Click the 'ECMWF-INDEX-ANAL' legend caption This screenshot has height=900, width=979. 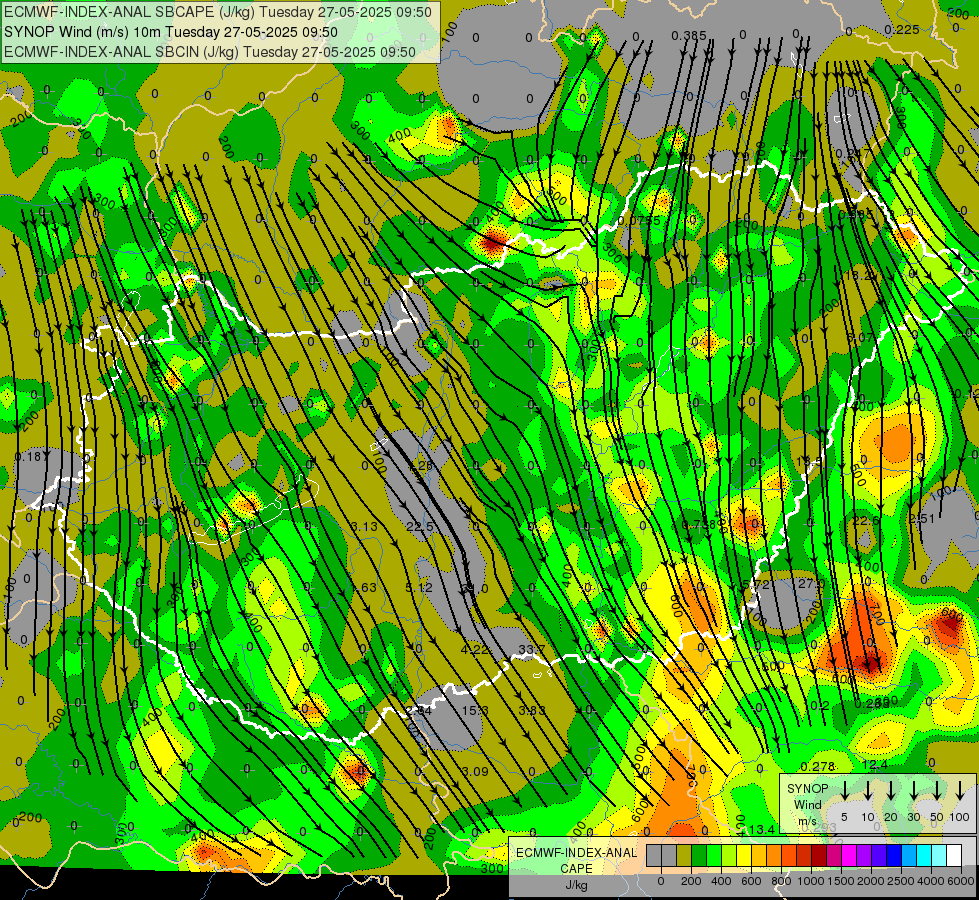tap(576, 853)
